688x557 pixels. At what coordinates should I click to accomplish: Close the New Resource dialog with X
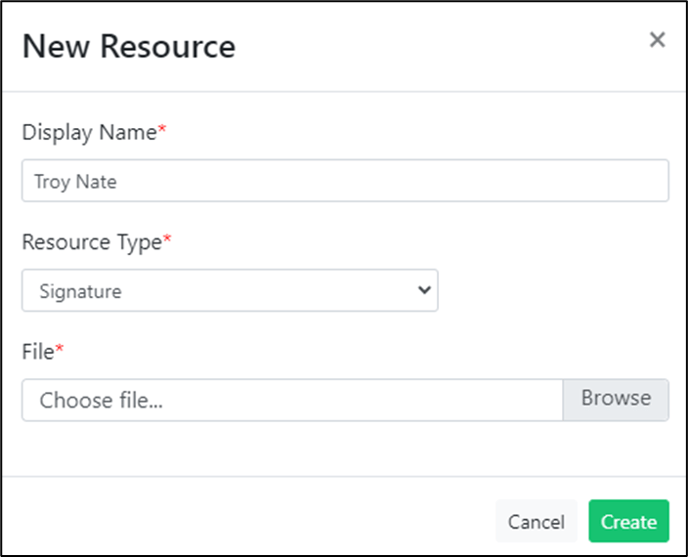[657, 40]
